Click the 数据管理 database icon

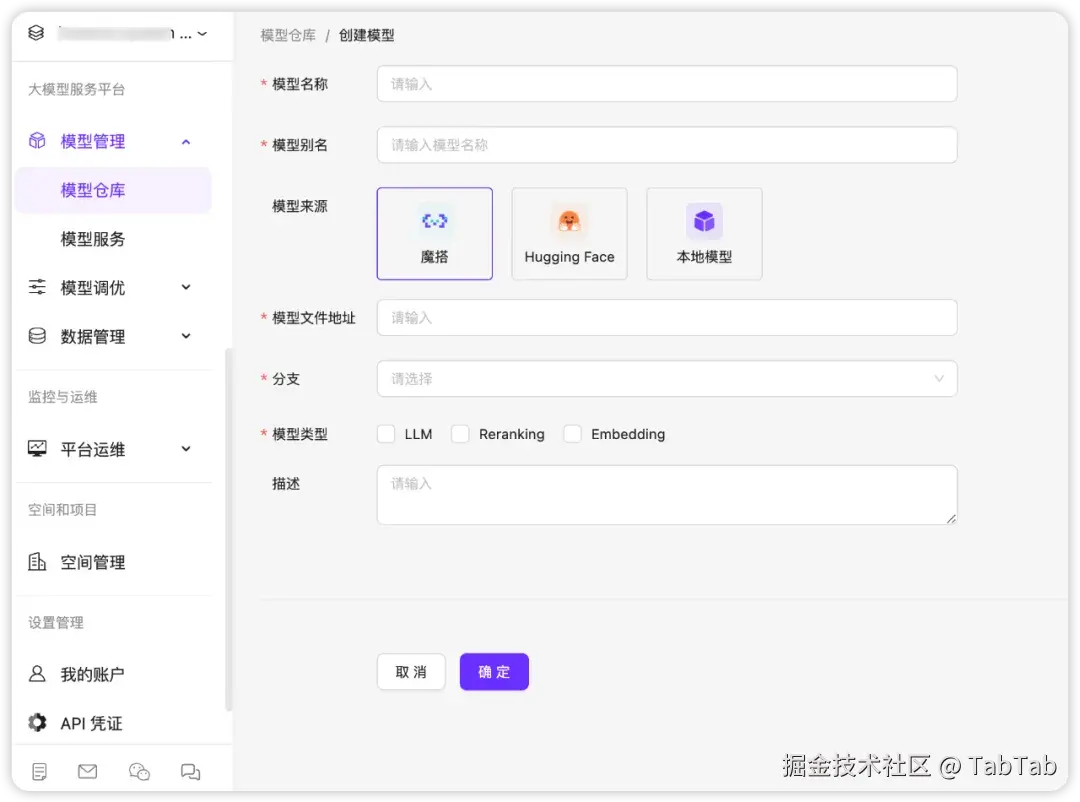[36, 336]
